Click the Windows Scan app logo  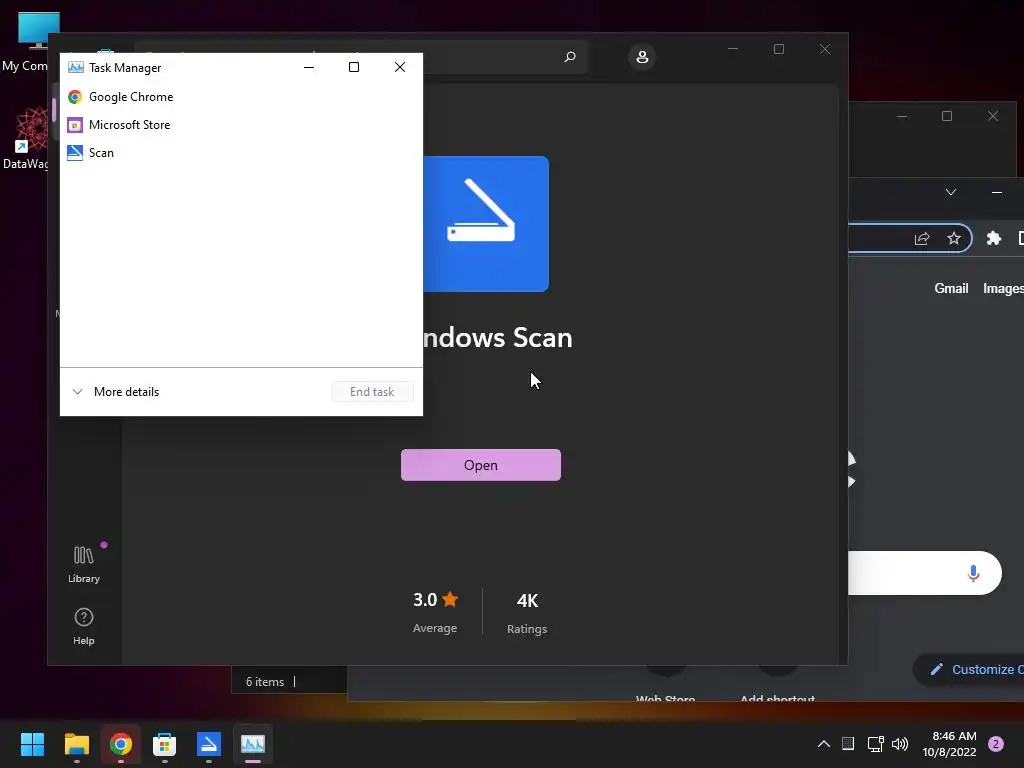point(486,224)
